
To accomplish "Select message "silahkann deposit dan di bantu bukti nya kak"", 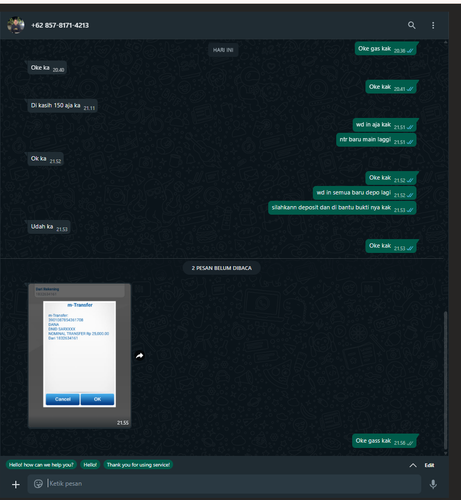I will (342, 208).
